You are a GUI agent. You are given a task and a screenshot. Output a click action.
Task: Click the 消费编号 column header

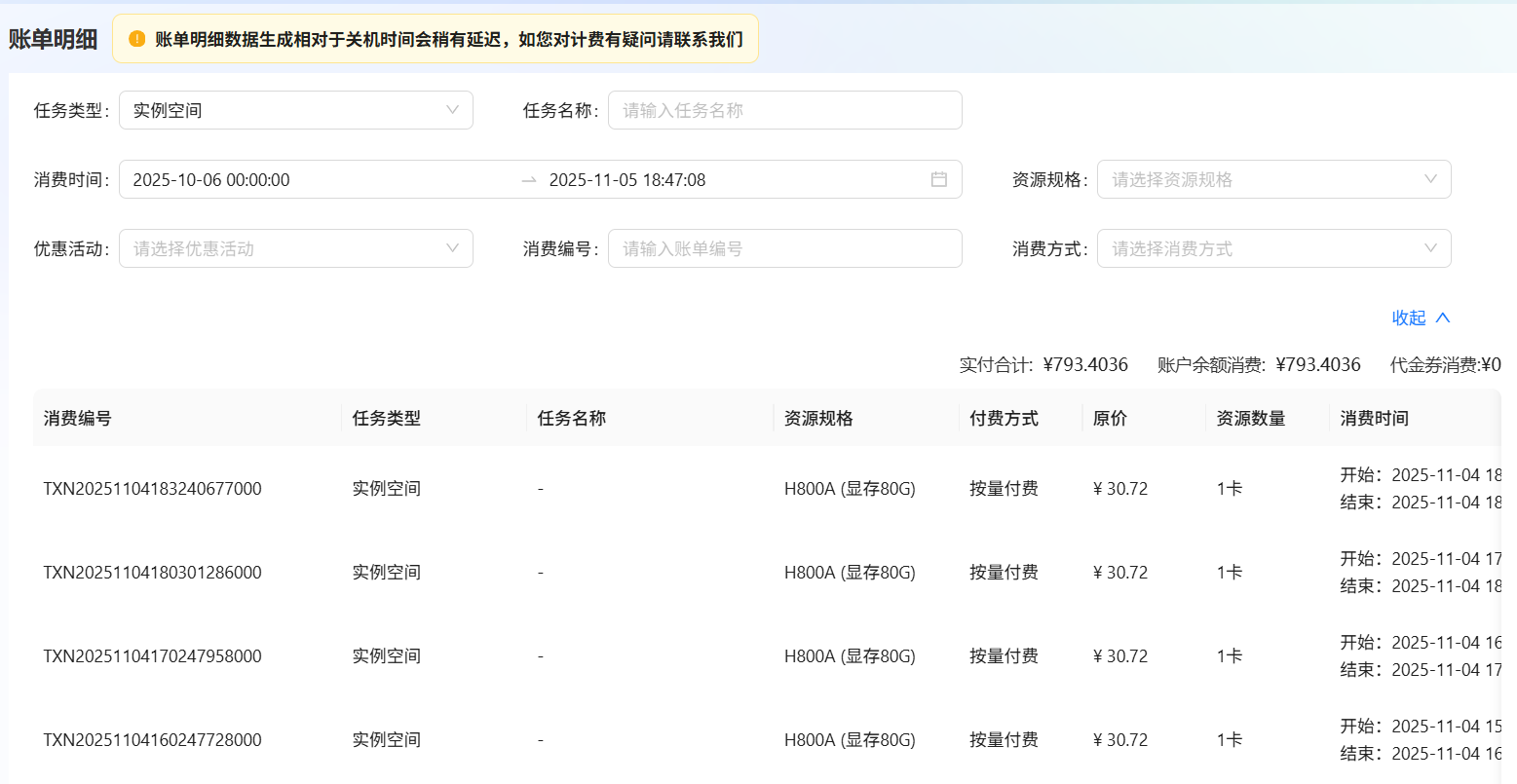point(79,418)
